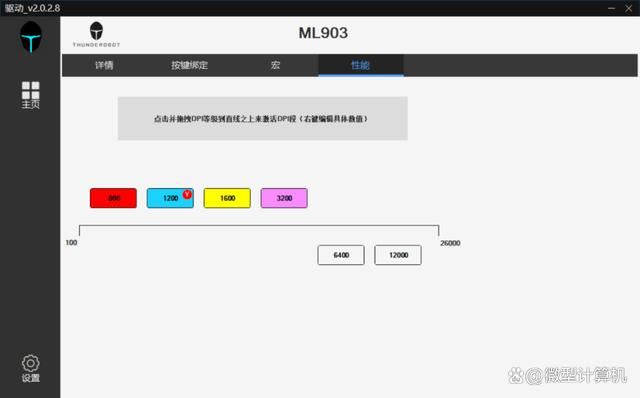Select the pink 3200 DPI block

click(284, 198)
